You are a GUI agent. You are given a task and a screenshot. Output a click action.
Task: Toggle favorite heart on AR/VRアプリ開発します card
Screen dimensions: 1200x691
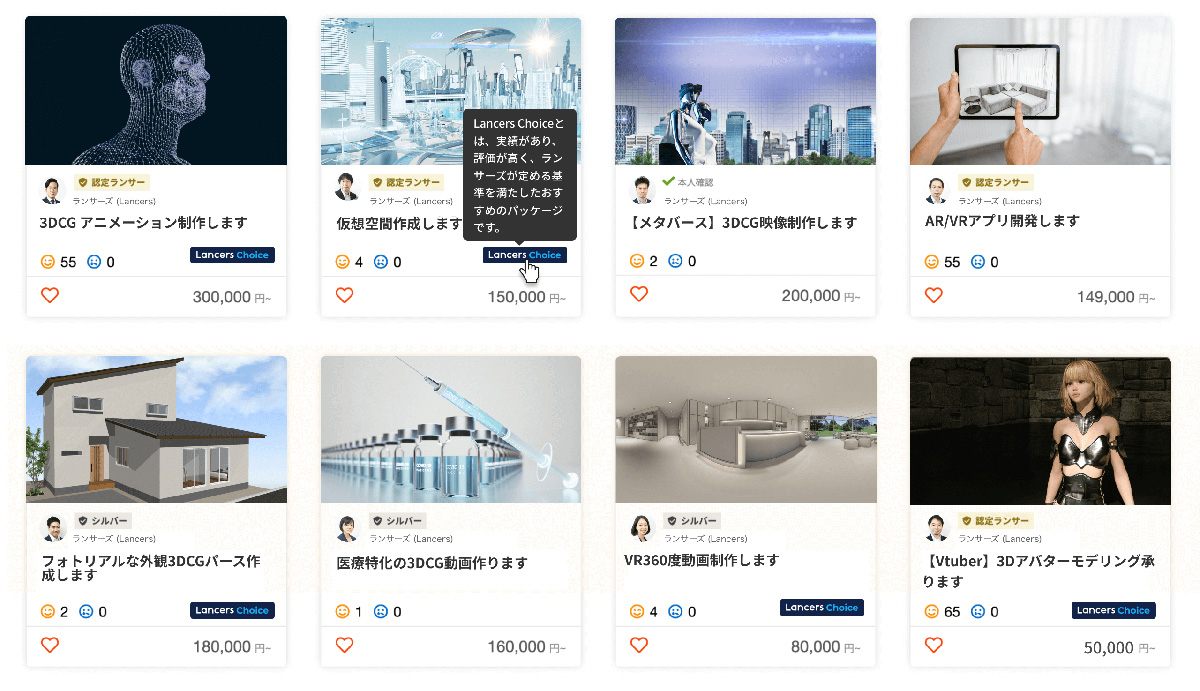point(933,295)
